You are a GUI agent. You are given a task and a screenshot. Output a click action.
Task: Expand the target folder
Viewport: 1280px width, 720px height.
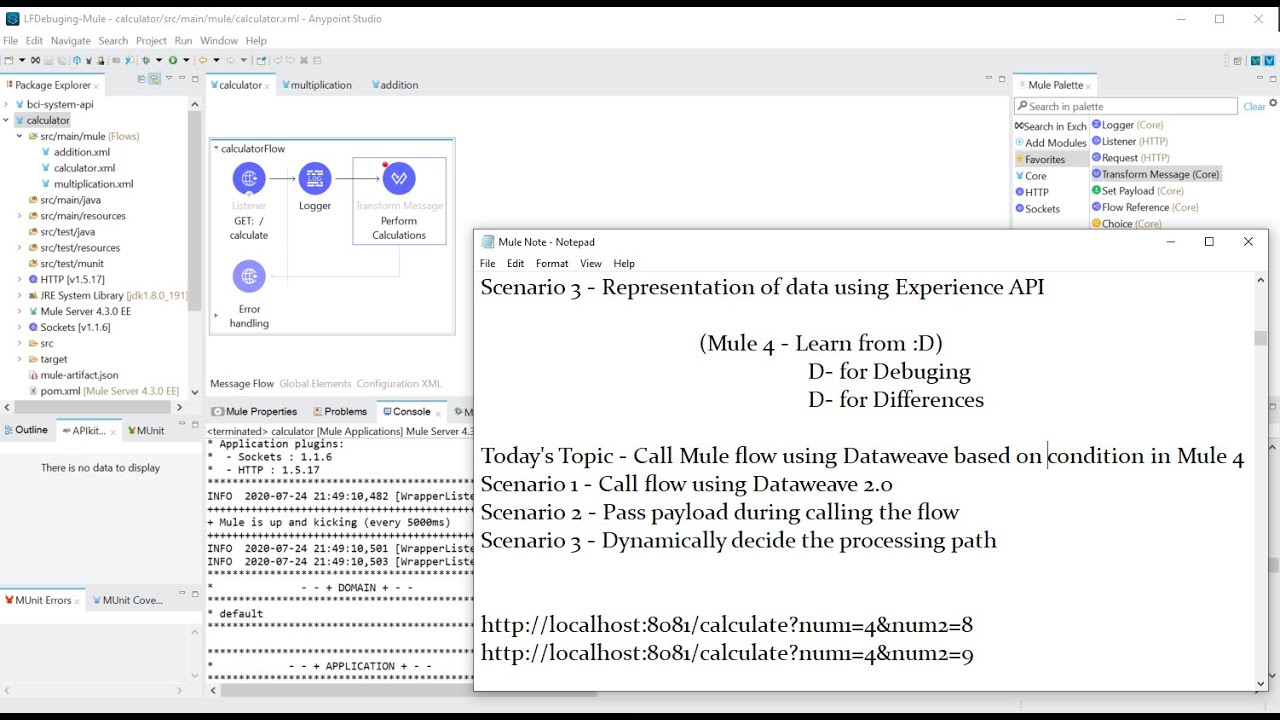coord(19,359)
